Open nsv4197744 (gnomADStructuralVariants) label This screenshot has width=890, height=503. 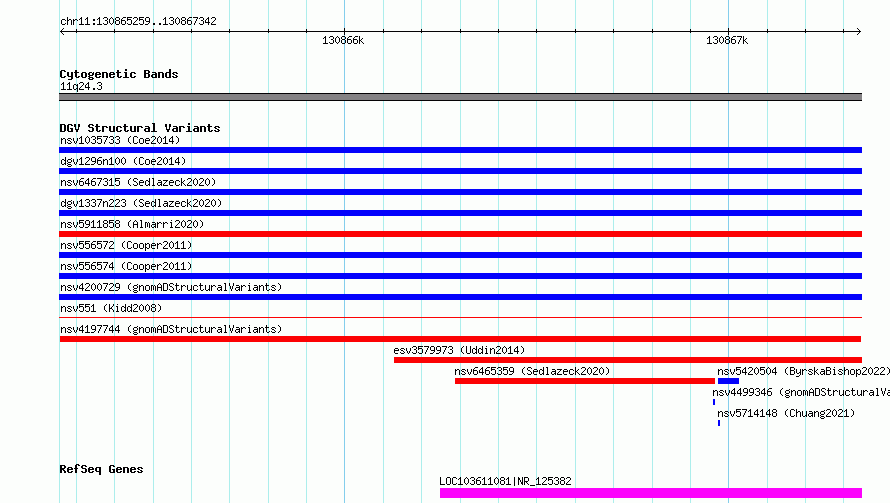tap(171, 329)
